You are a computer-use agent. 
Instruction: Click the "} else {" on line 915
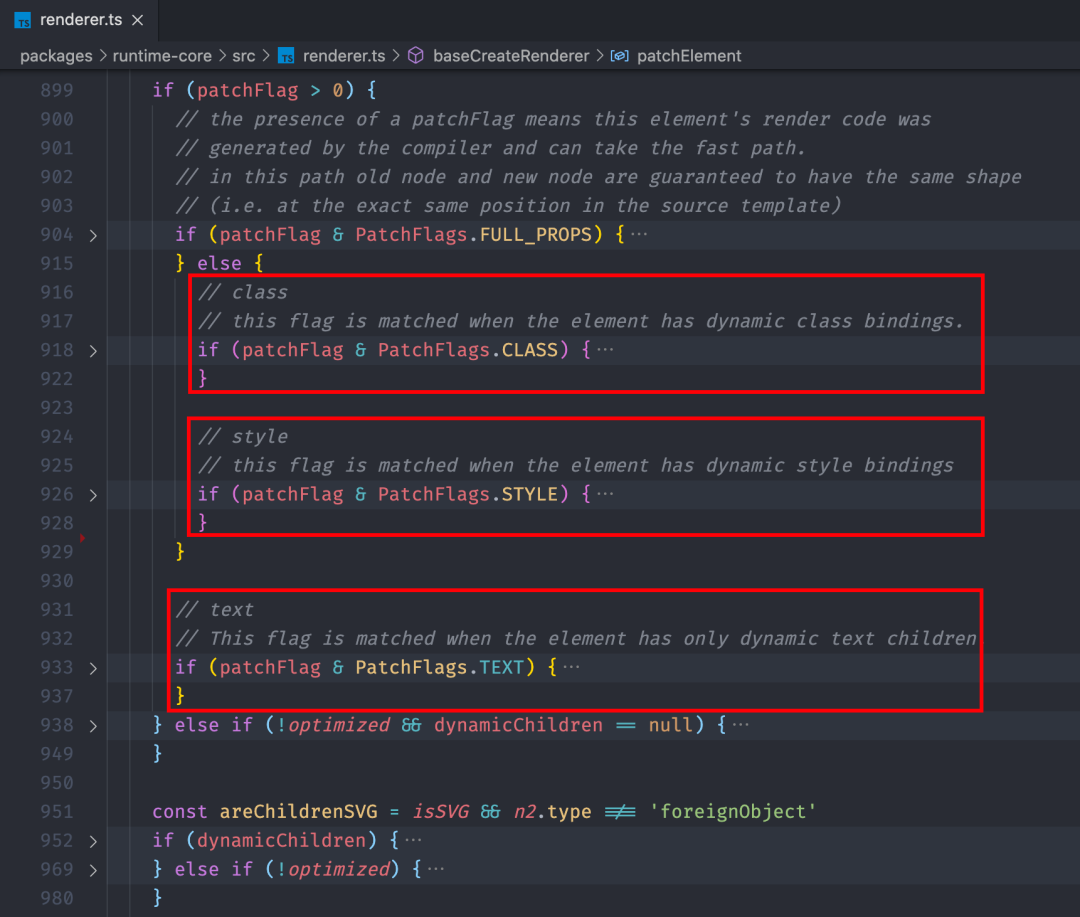click(x=220, y=263)
